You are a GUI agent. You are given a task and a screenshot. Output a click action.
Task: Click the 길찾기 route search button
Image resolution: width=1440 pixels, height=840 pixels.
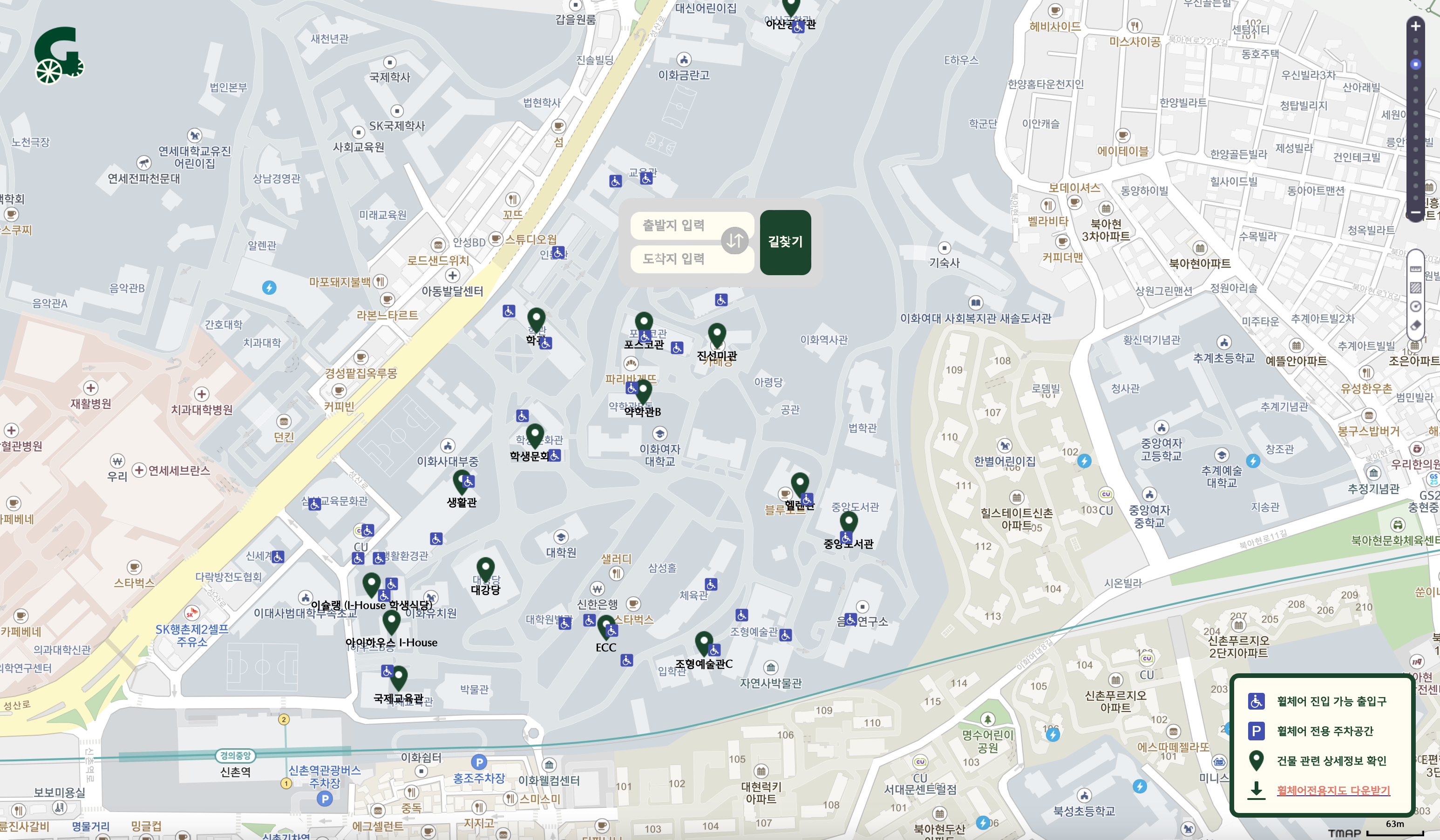coord(785,242)
